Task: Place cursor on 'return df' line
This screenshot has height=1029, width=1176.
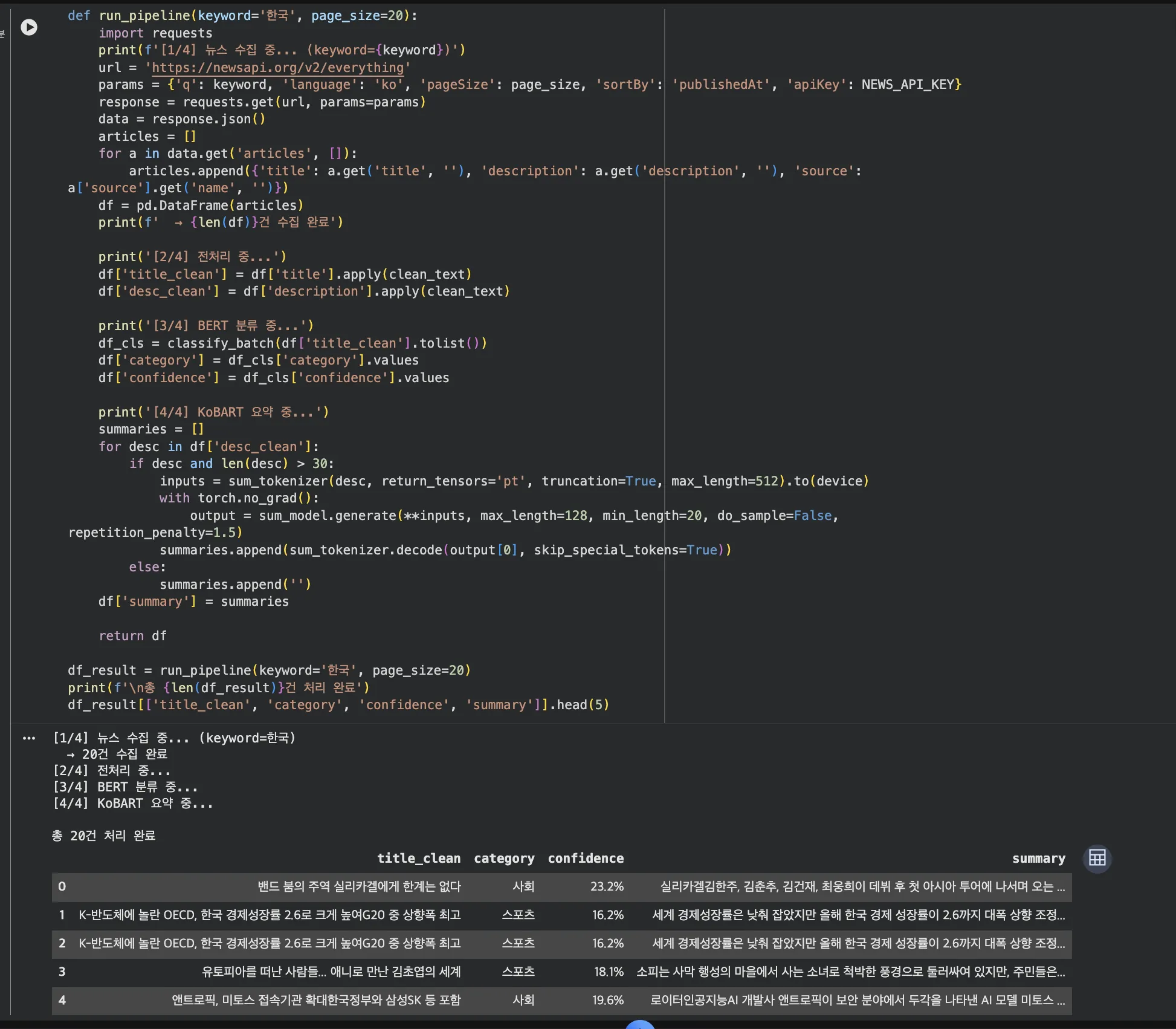Action: point(132,636)
